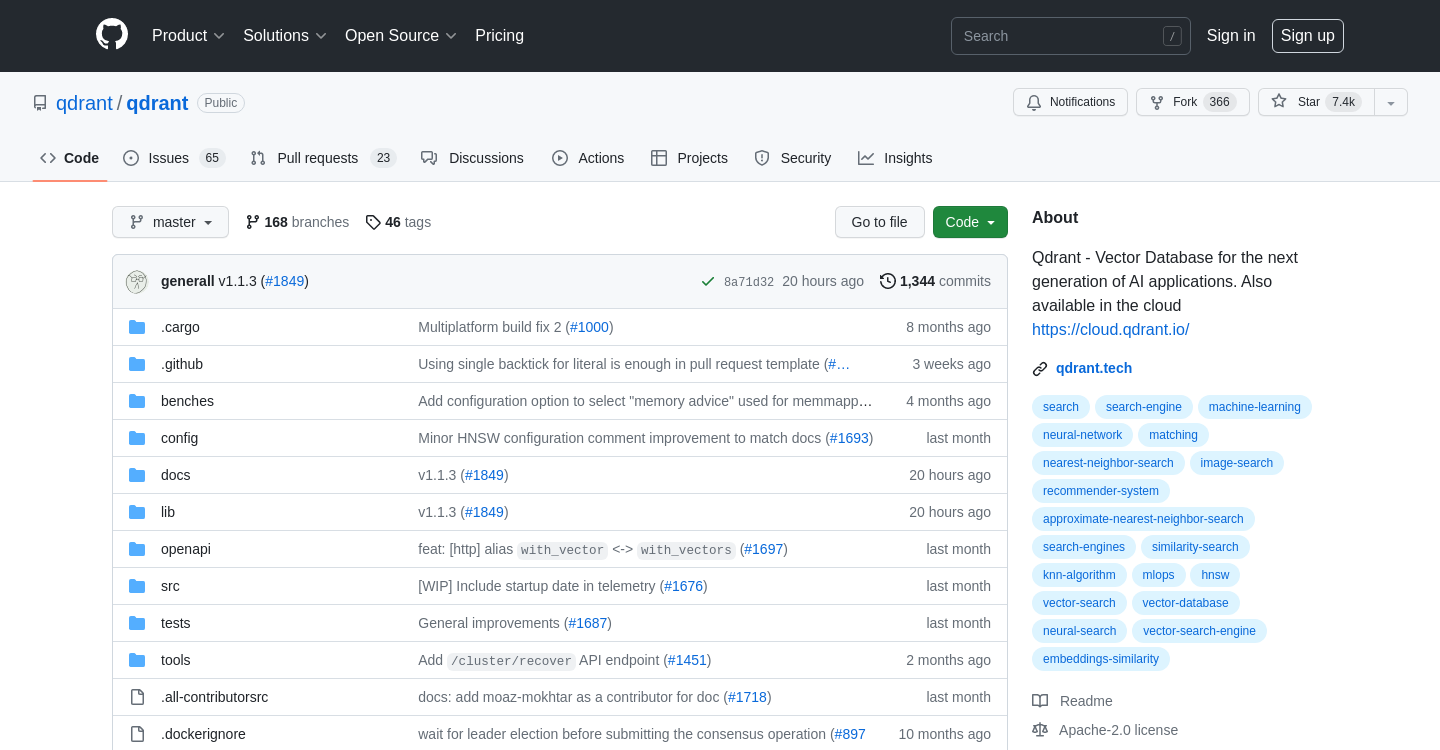Image resolution: width=1440 pixels, height=750 pixels.
Task: Open the 168 branches list
Action: pyautogui.click(x=297, y=222)
